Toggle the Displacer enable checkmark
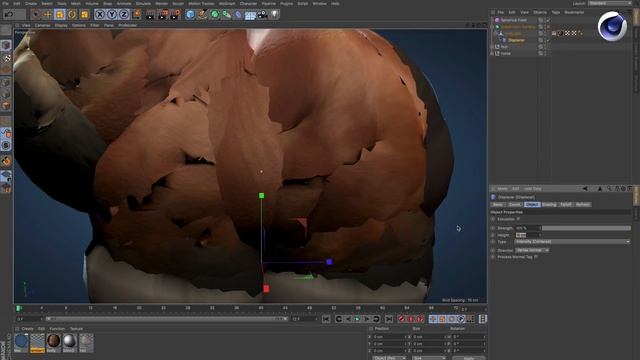The width and height of the screenshot is (640, 360). pos(548,40)
